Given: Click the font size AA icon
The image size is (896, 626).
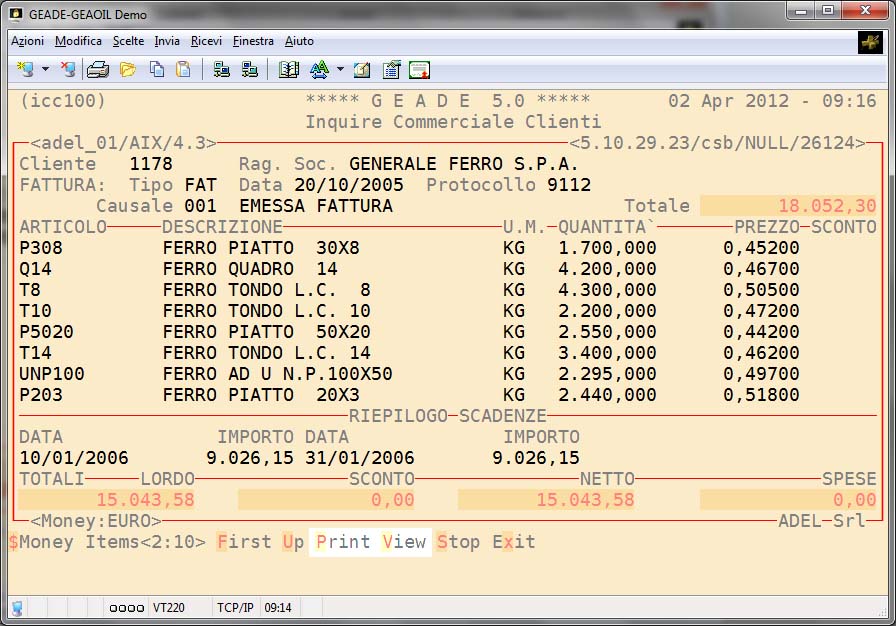Looking at the screenshot, I should pos(319,69).
